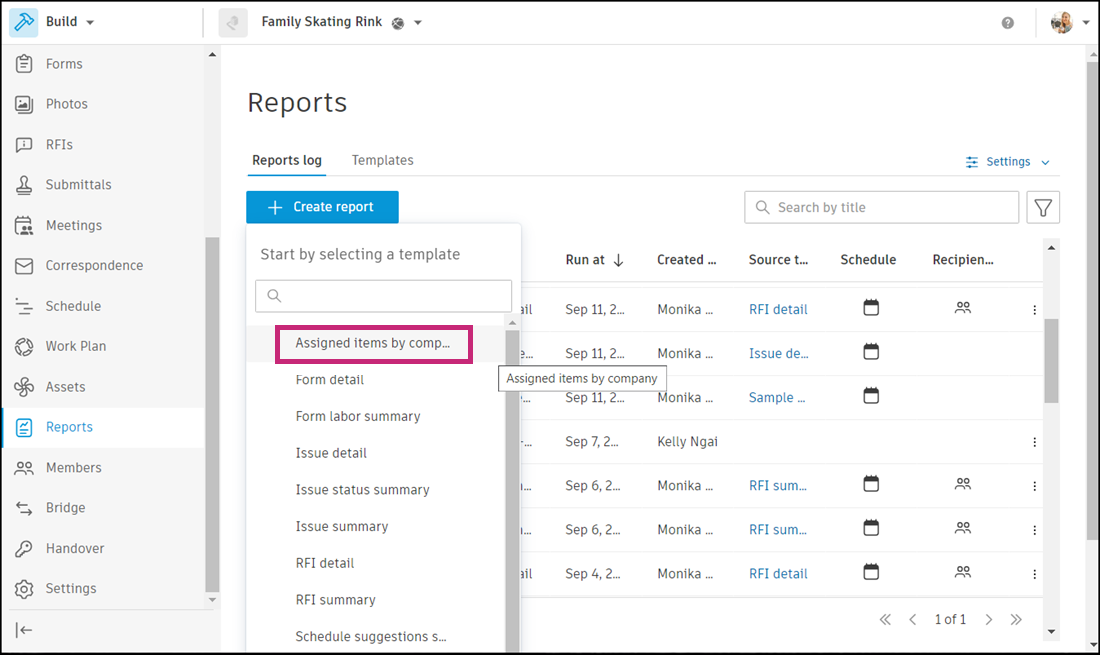Open the Photos module
The image size is (1100, 655).
tap(66, 104)
